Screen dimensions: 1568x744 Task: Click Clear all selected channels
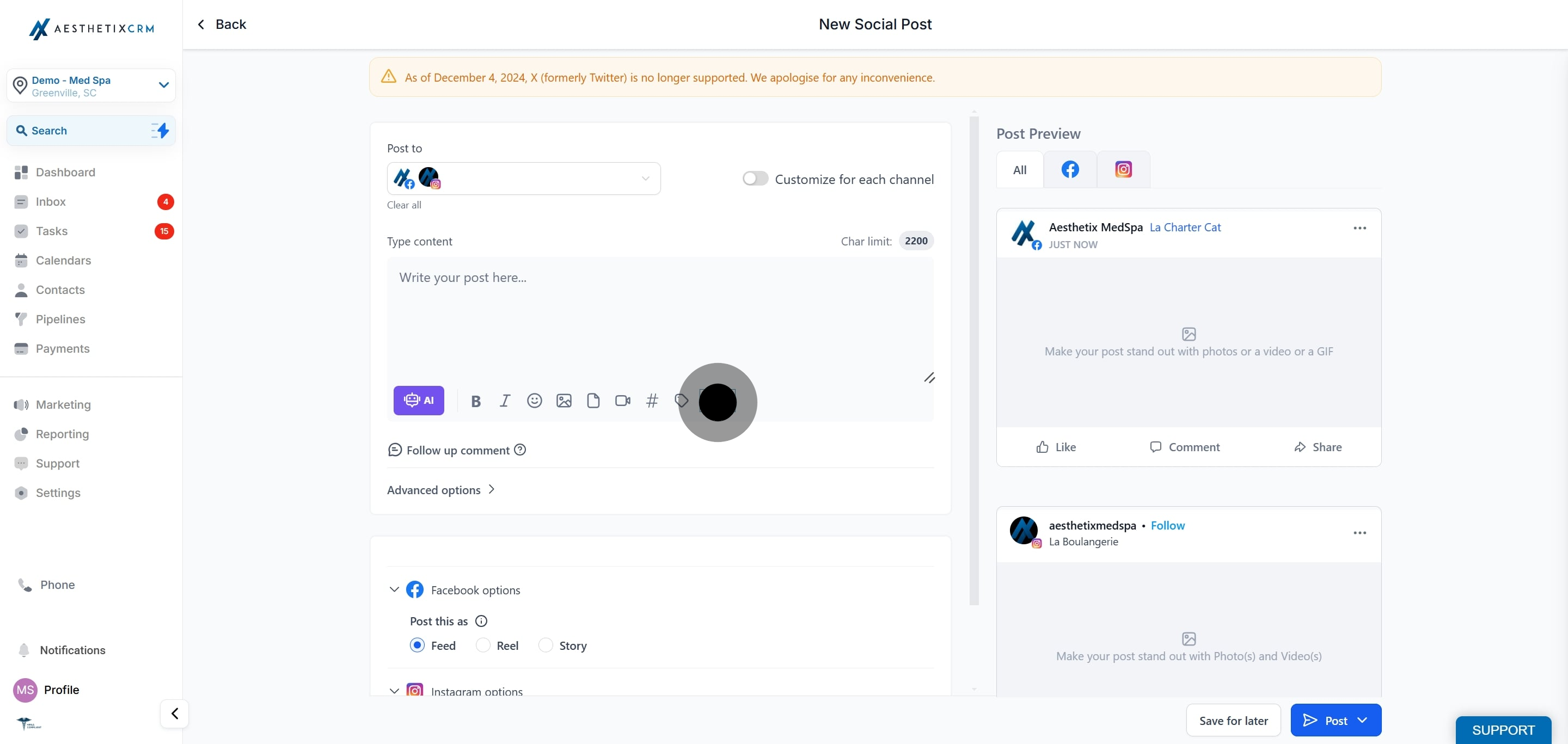[404, 205]
